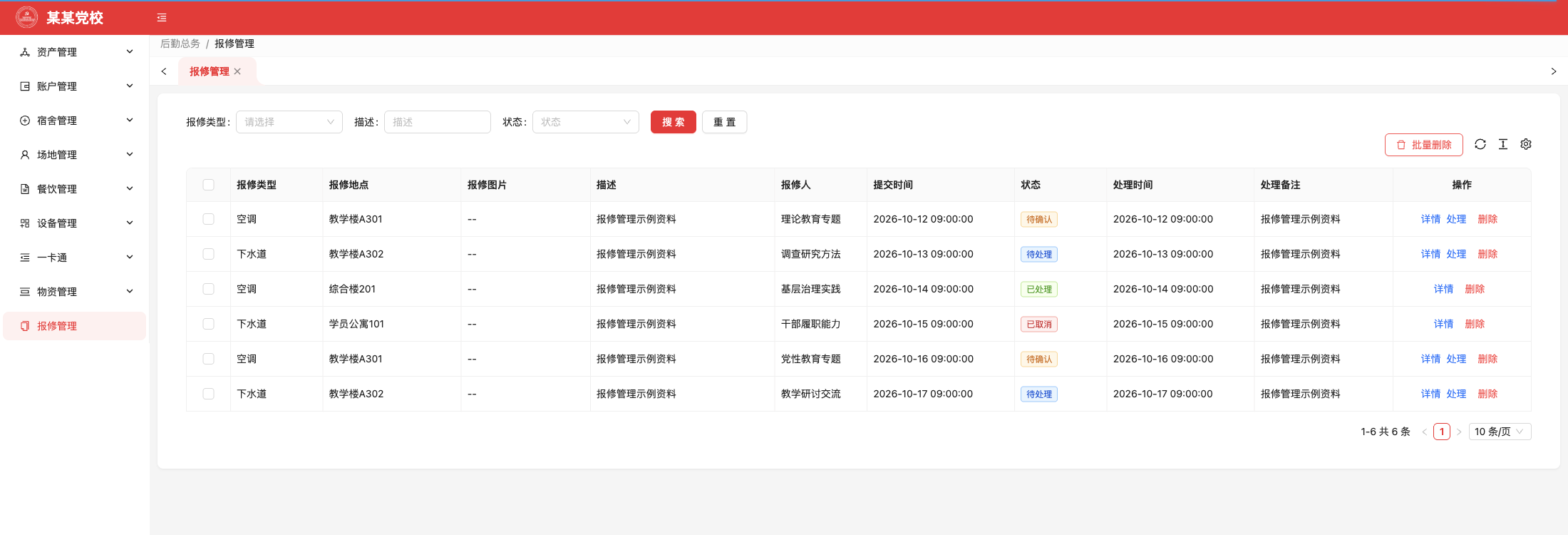The width and height of the screenshot is (1568, 535).
Task: Open 处理 for 2026-10-13 row
Action: pyautogui.click(x=1456, y=254)
